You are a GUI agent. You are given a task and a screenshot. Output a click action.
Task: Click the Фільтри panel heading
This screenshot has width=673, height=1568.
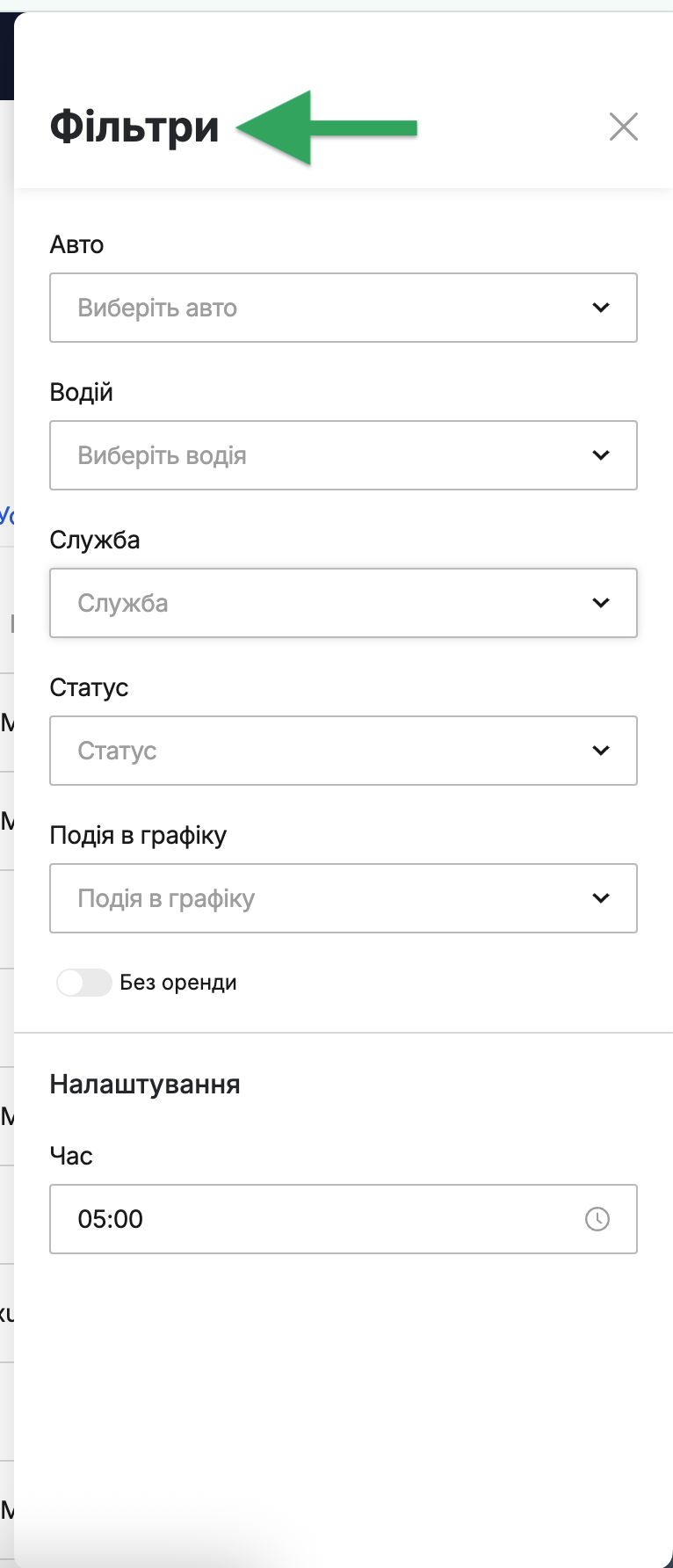[x=134, y=127]
